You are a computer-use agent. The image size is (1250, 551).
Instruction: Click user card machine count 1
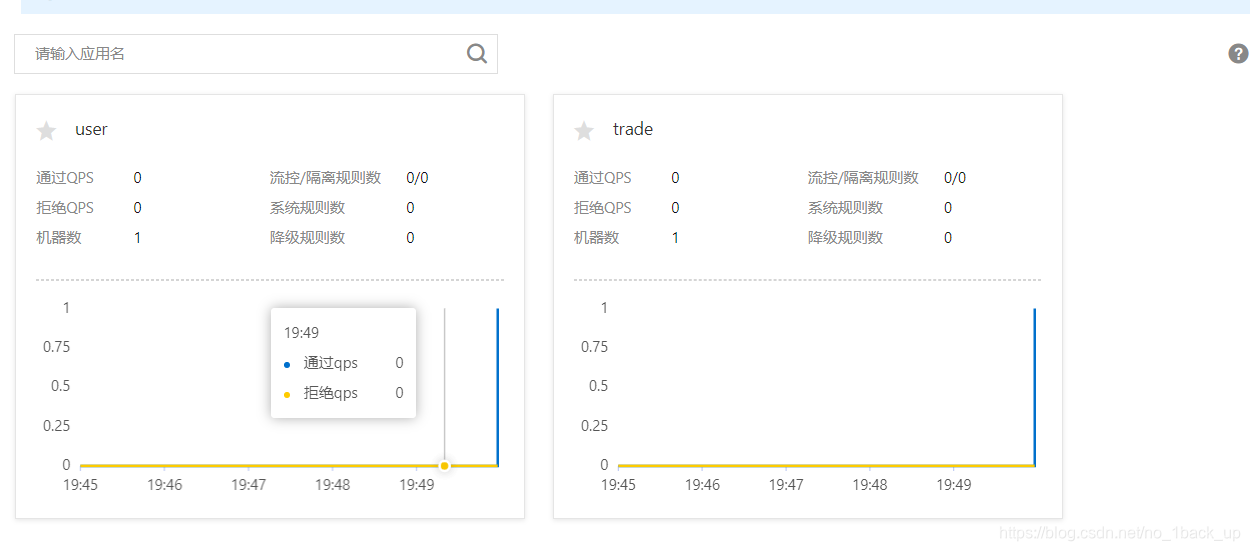[x=137, y=238]
